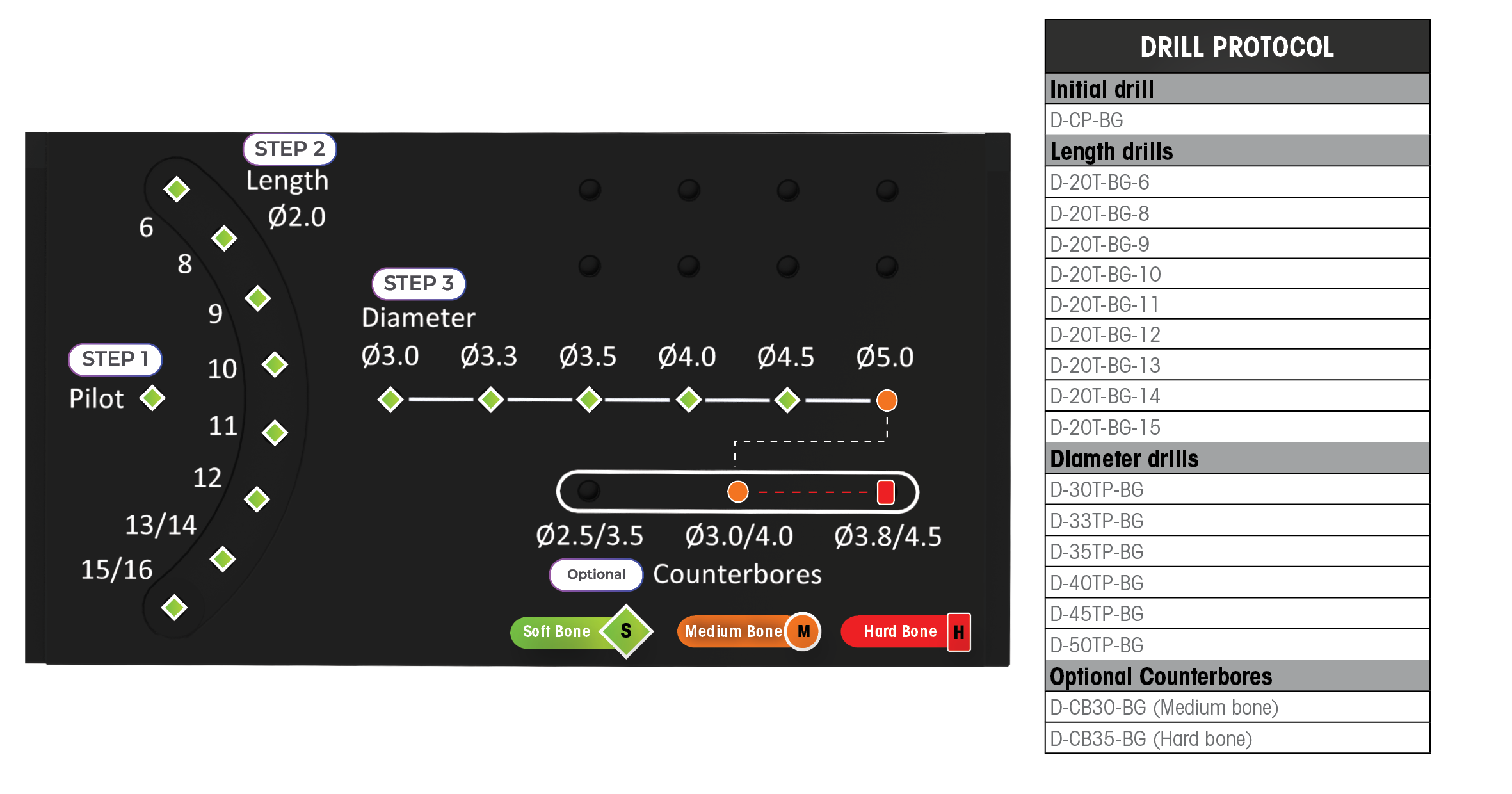Click the Hard Bone H square icon
1512x794 pixels.
point(959,632)
